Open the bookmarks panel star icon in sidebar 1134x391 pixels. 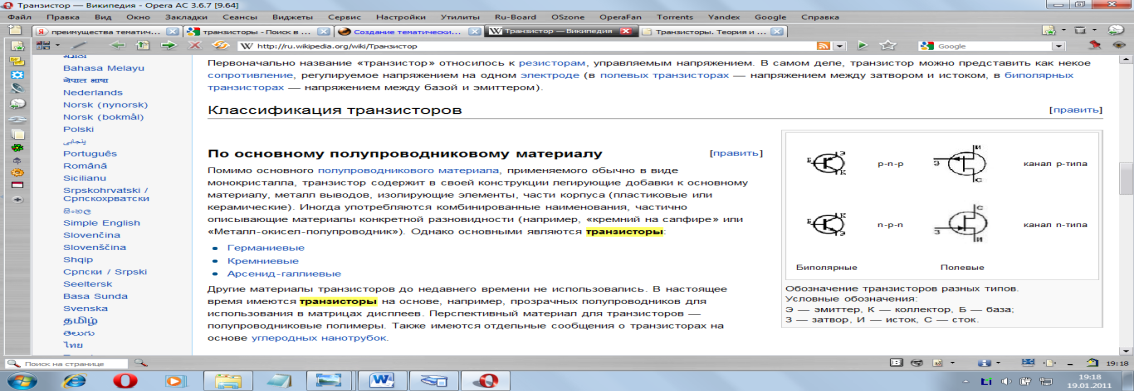[17, 46]
